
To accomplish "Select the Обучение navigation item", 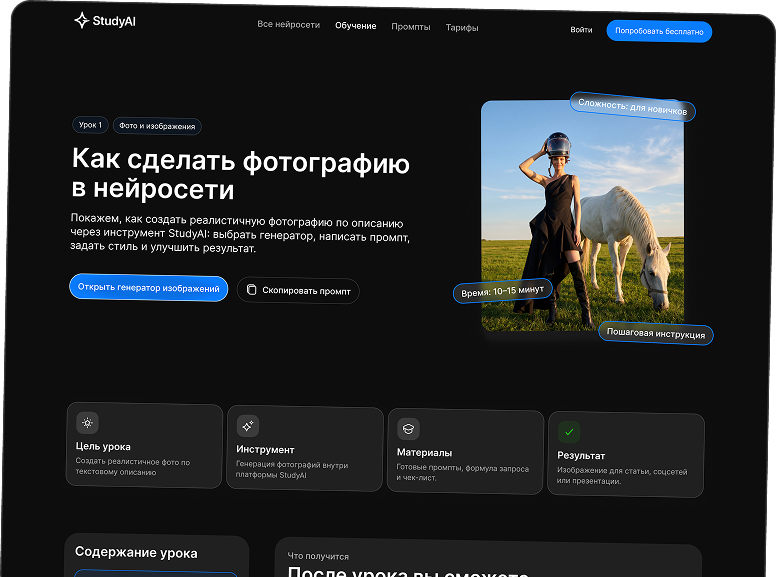I will tap(356, 26).
